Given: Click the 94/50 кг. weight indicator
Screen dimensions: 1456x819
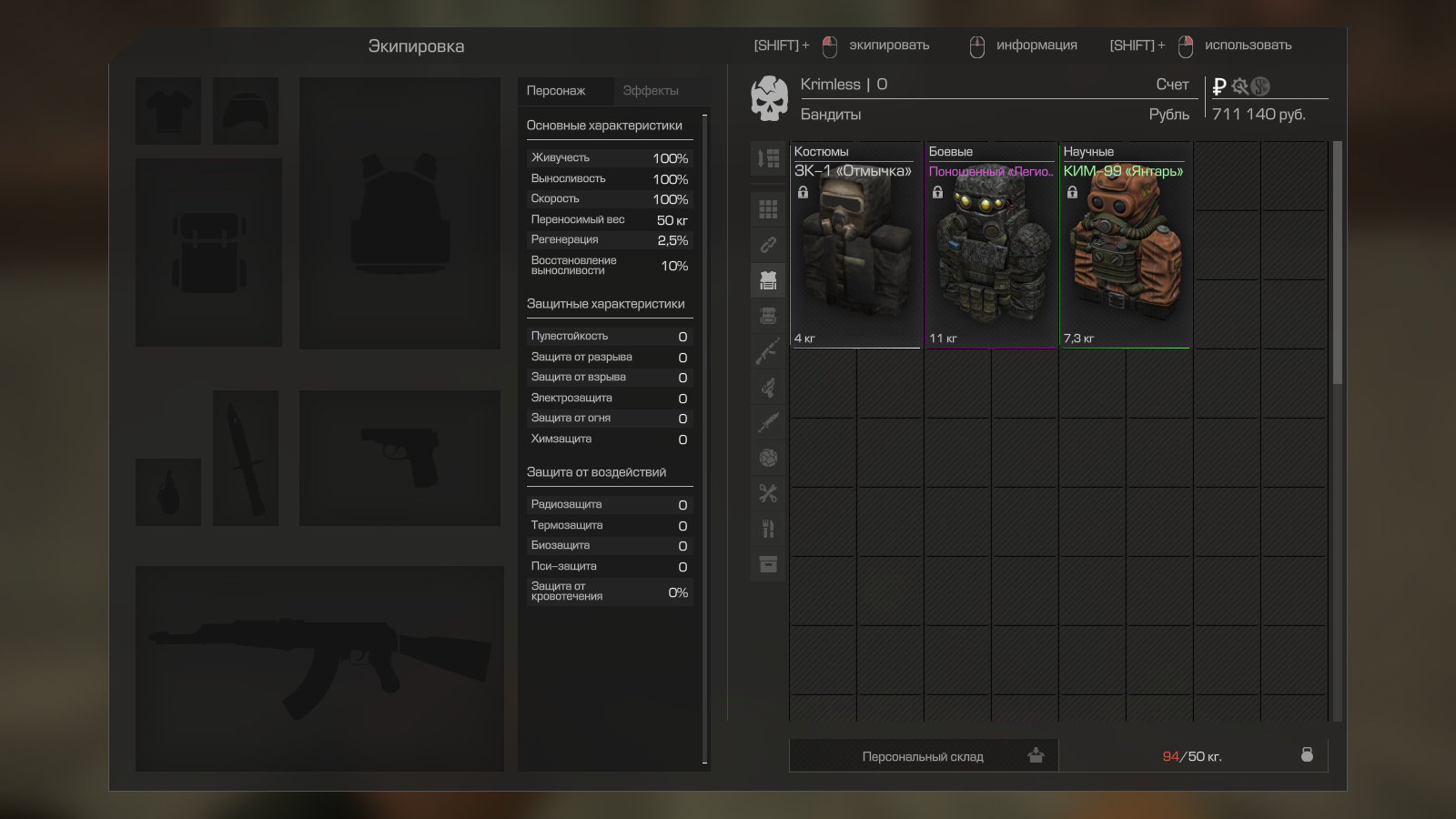Looking at the screenshot, I should 1192,756.
